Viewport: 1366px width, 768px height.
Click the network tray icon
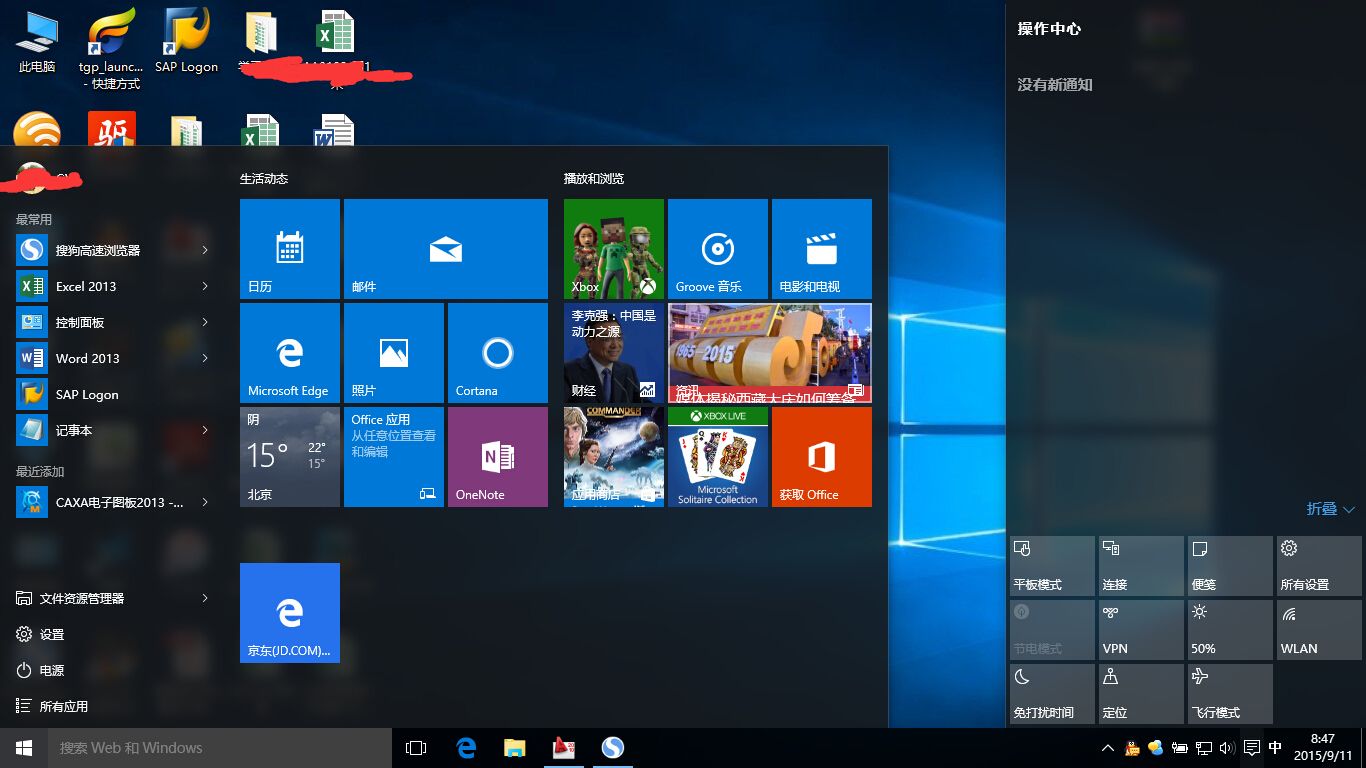[1204, 748]
